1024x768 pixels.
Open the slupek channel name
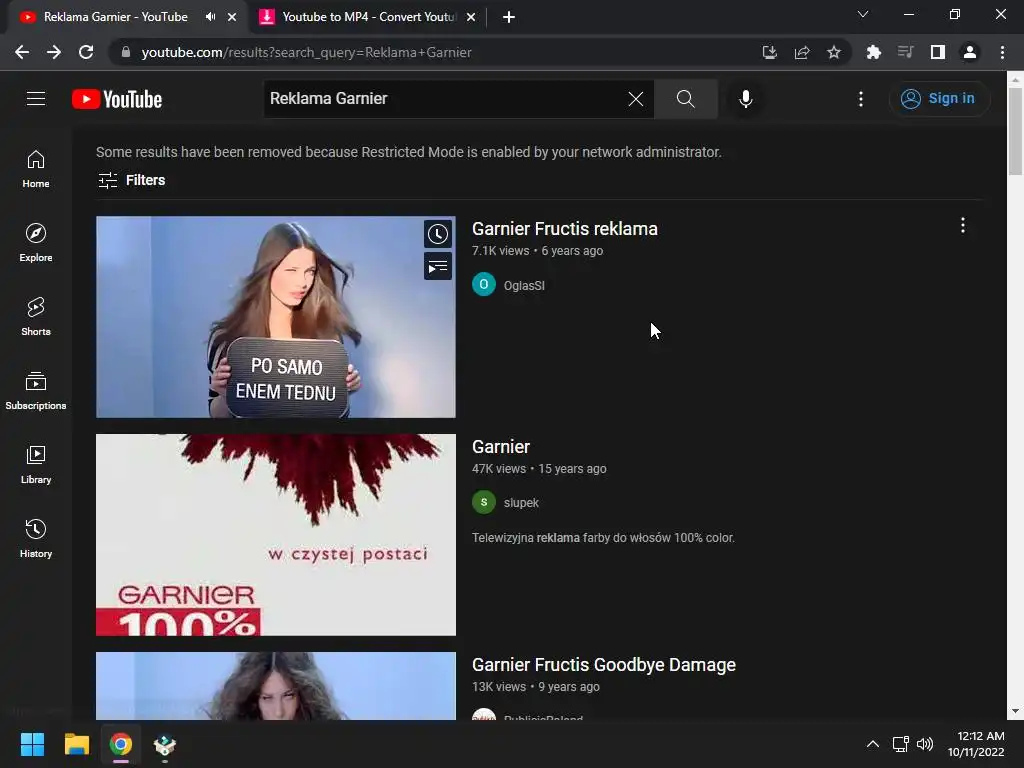(x=521, y=503)
